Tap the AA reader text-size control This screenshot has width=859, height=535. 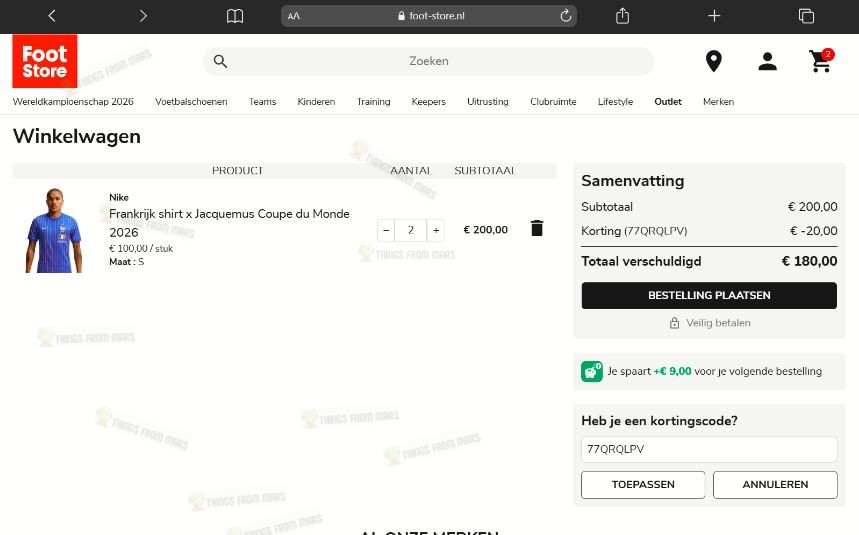[x=294, y=16]
